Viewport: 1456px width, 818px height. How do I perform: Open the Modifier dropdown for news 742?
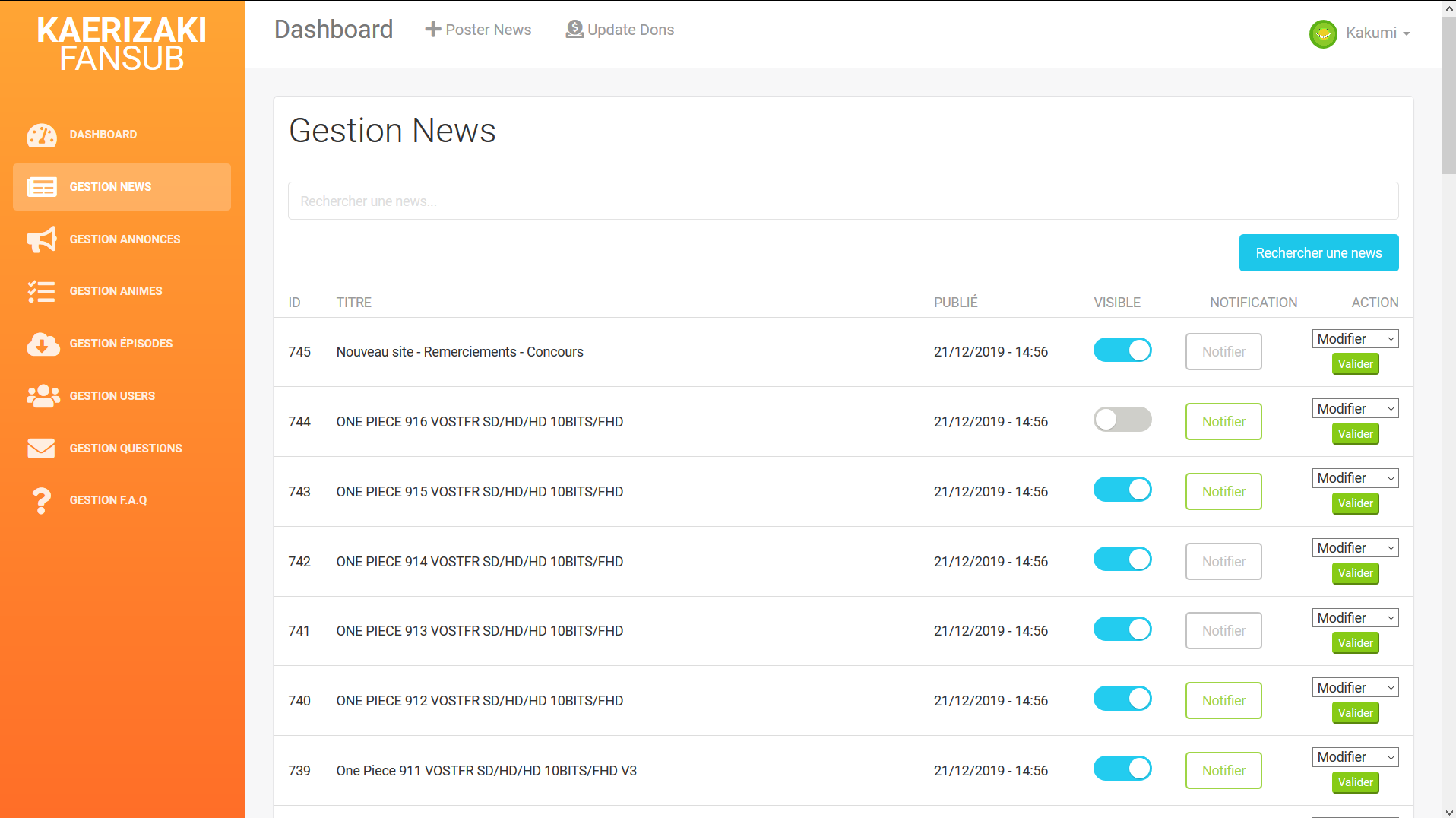tap(1355, 548)
